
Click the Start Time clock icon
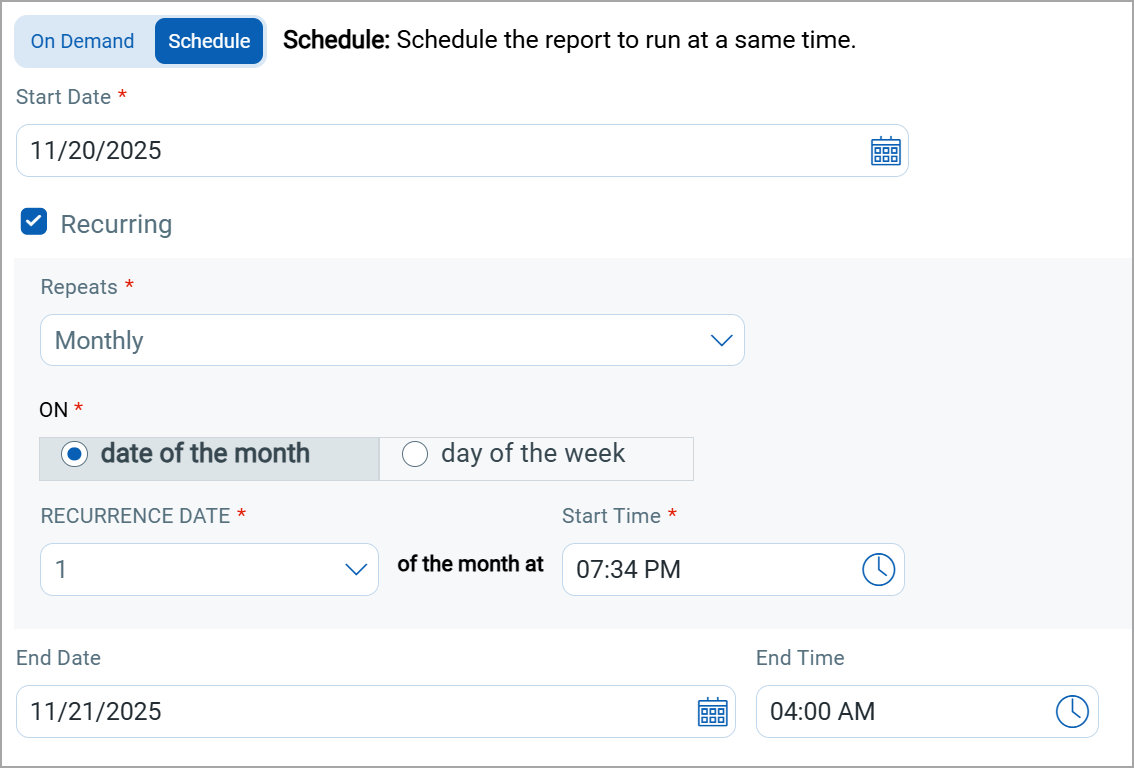[x=878, y=569]
